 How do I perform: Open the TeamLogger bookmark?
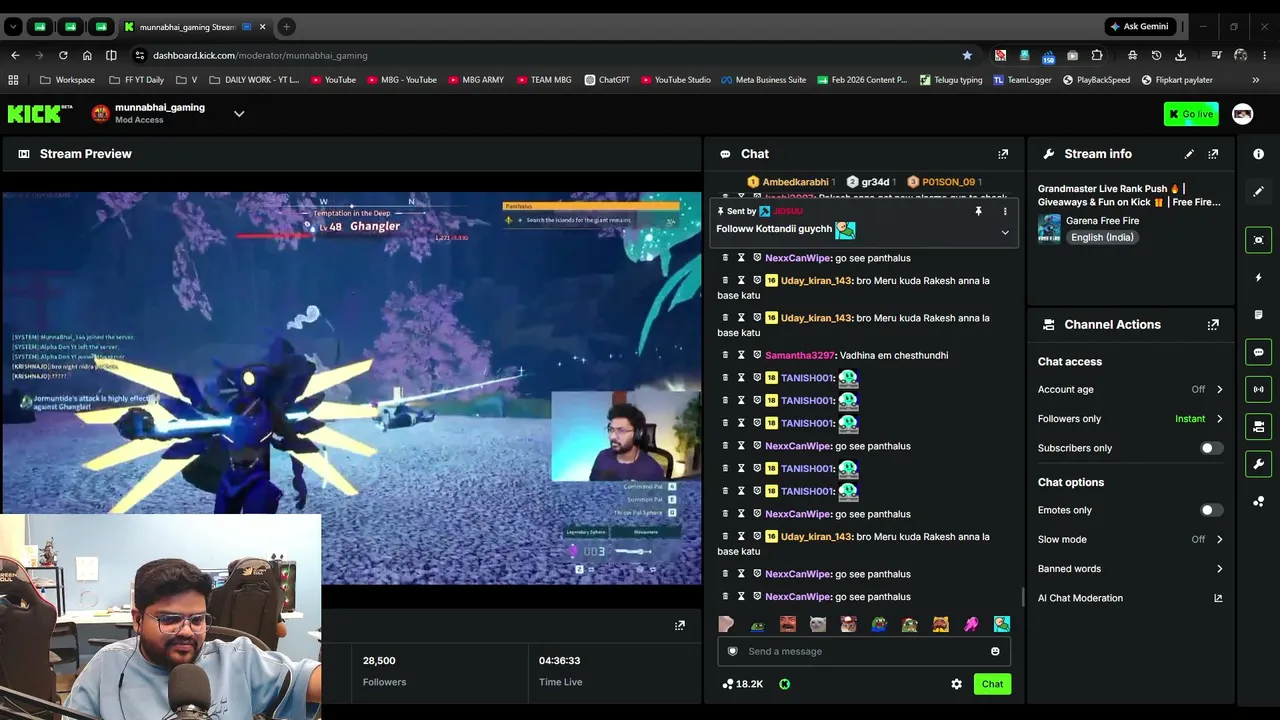pyautogui.click(x=1022, y=80)
